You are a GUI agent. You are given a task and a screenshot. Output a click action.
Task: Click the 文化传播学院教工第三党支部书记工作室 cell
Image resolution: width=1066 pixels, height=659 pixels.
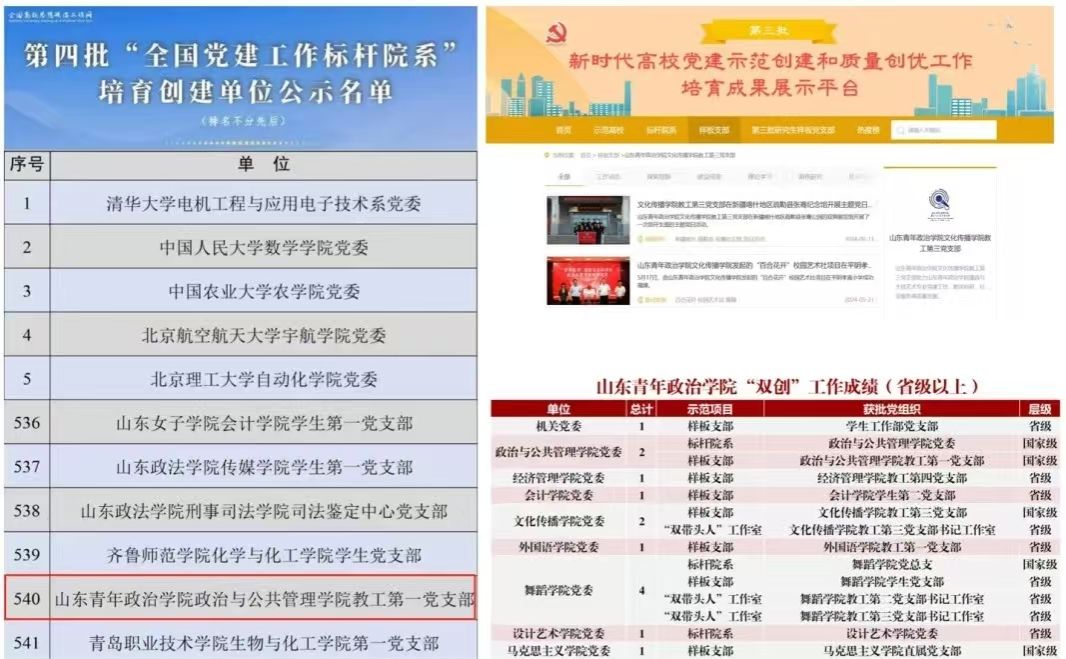892,530
